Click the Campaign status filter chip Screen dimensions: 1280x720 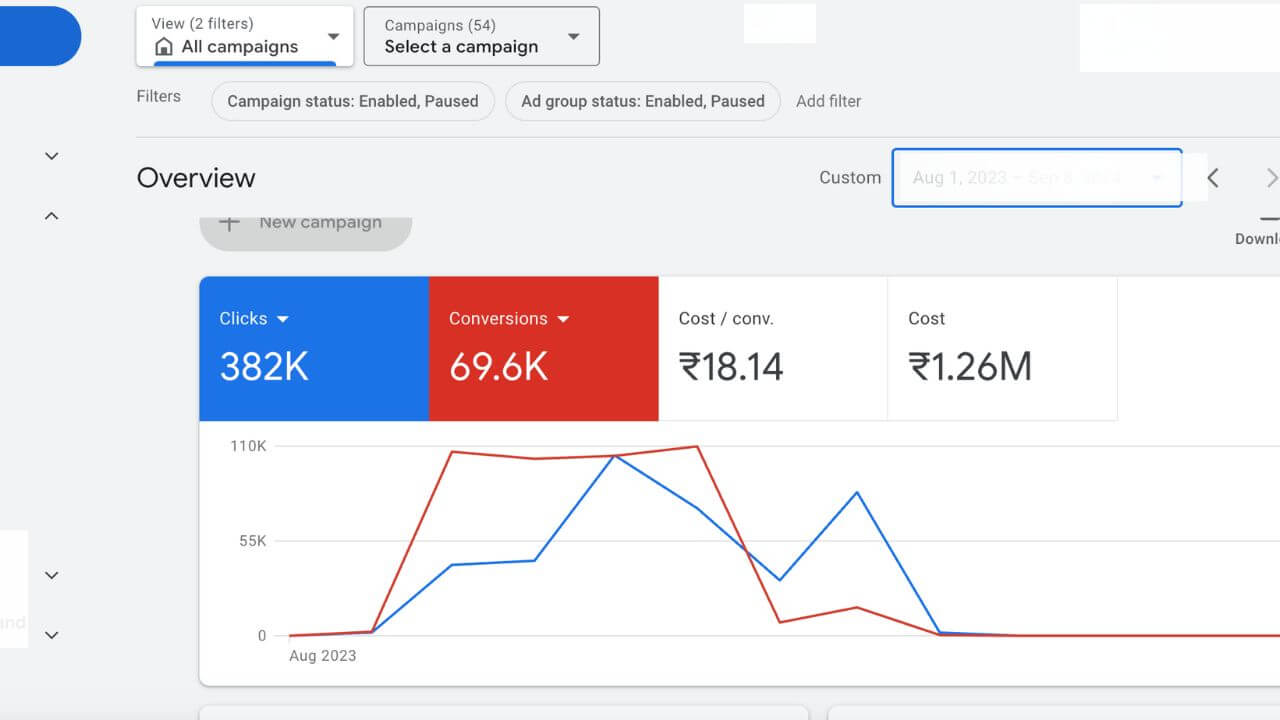pos(353,101)
